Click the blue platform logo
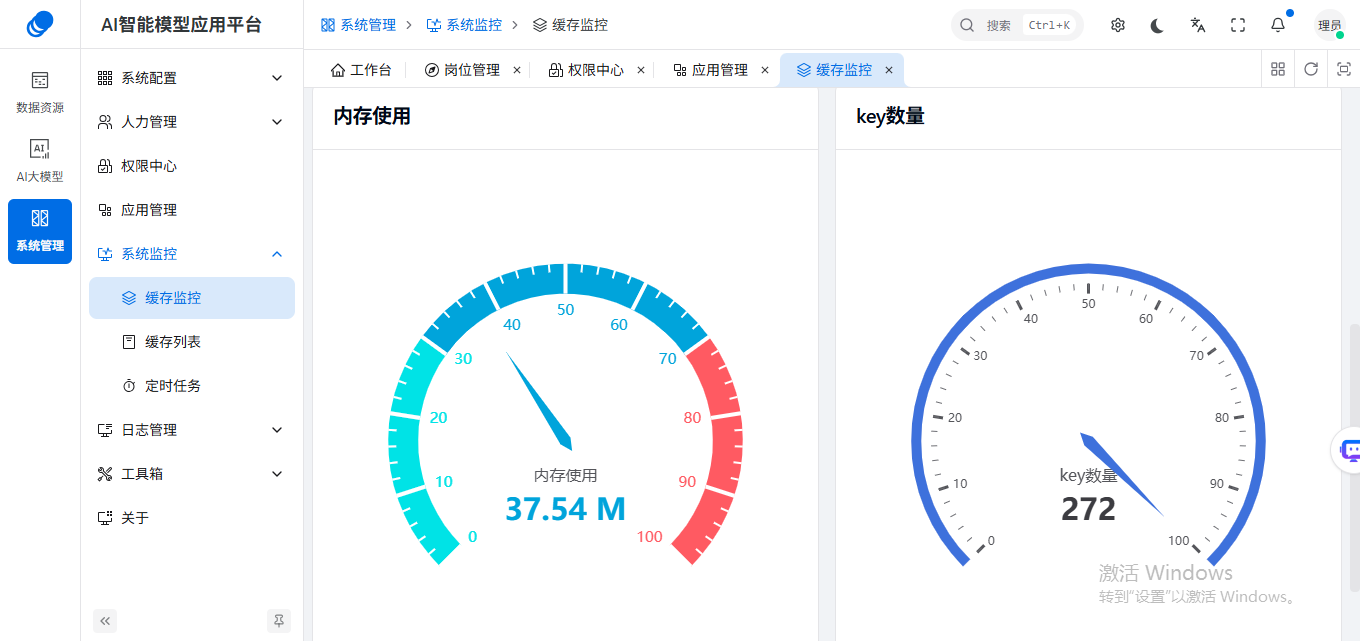 [x=40, y=24]
